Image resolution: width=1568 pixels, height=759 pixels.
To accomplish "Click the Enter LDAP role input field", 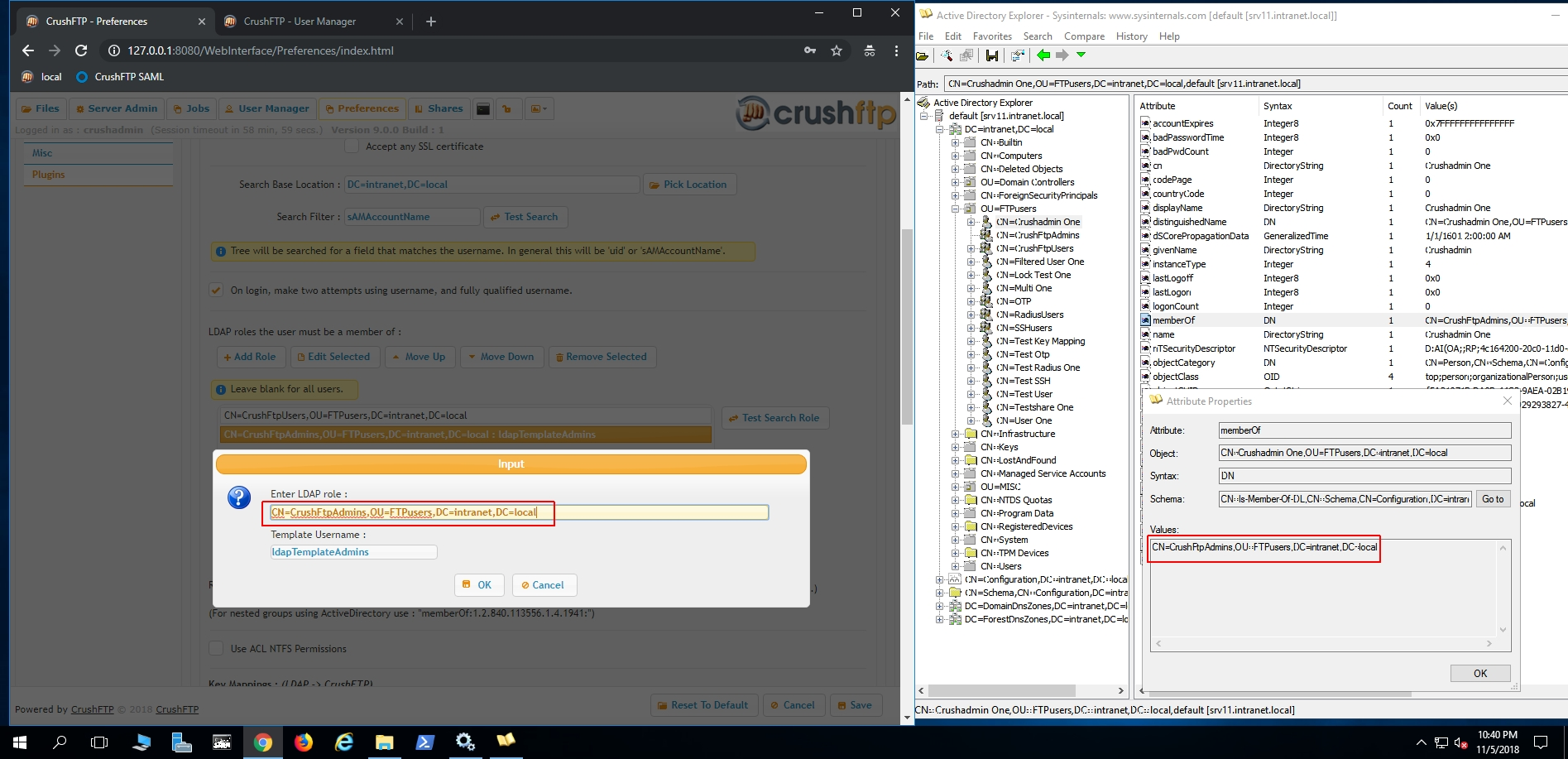I will coord(519,512).
